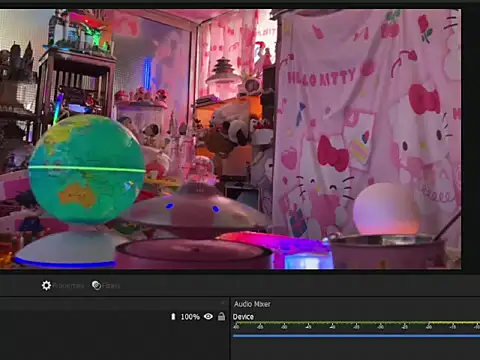The image size is (480, 360).
Task: Toggle source visibility with the eye icon
Action: click(x=208, y=316)
